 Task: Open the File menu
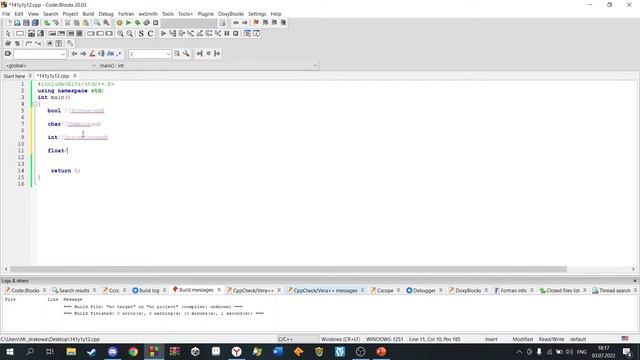pyautogui.click(x=6, y=14)
